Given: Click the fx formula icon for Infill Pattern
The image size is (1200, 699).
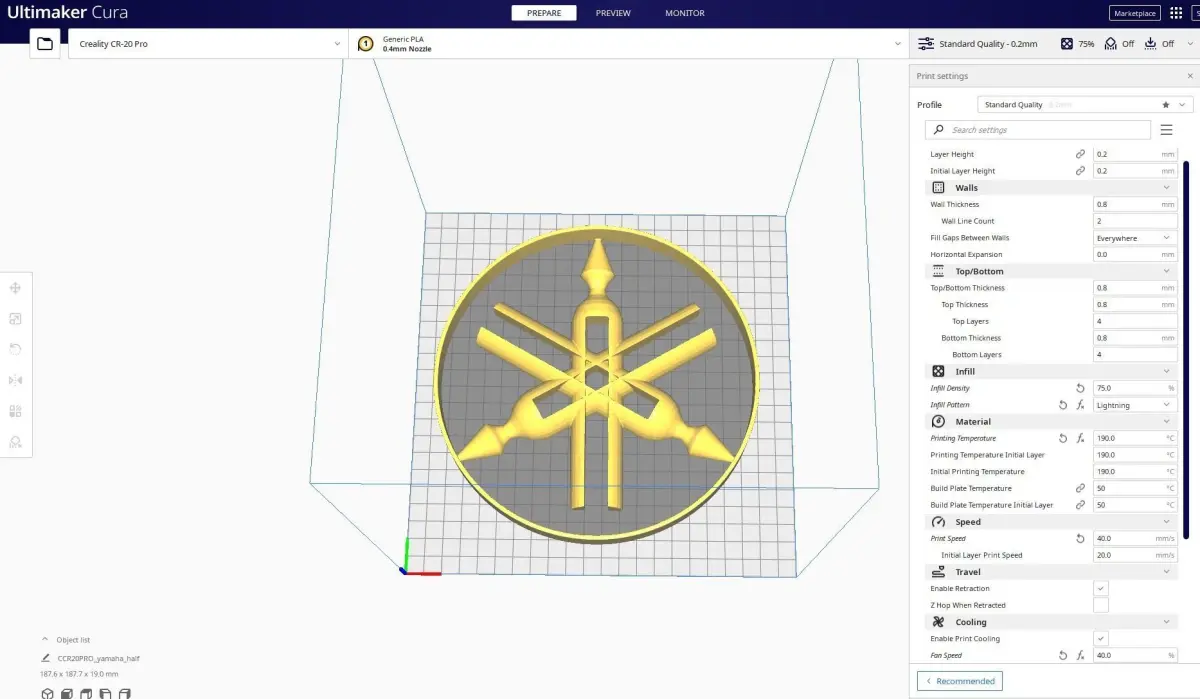Looking at the screenshot, I should 1080,405.
